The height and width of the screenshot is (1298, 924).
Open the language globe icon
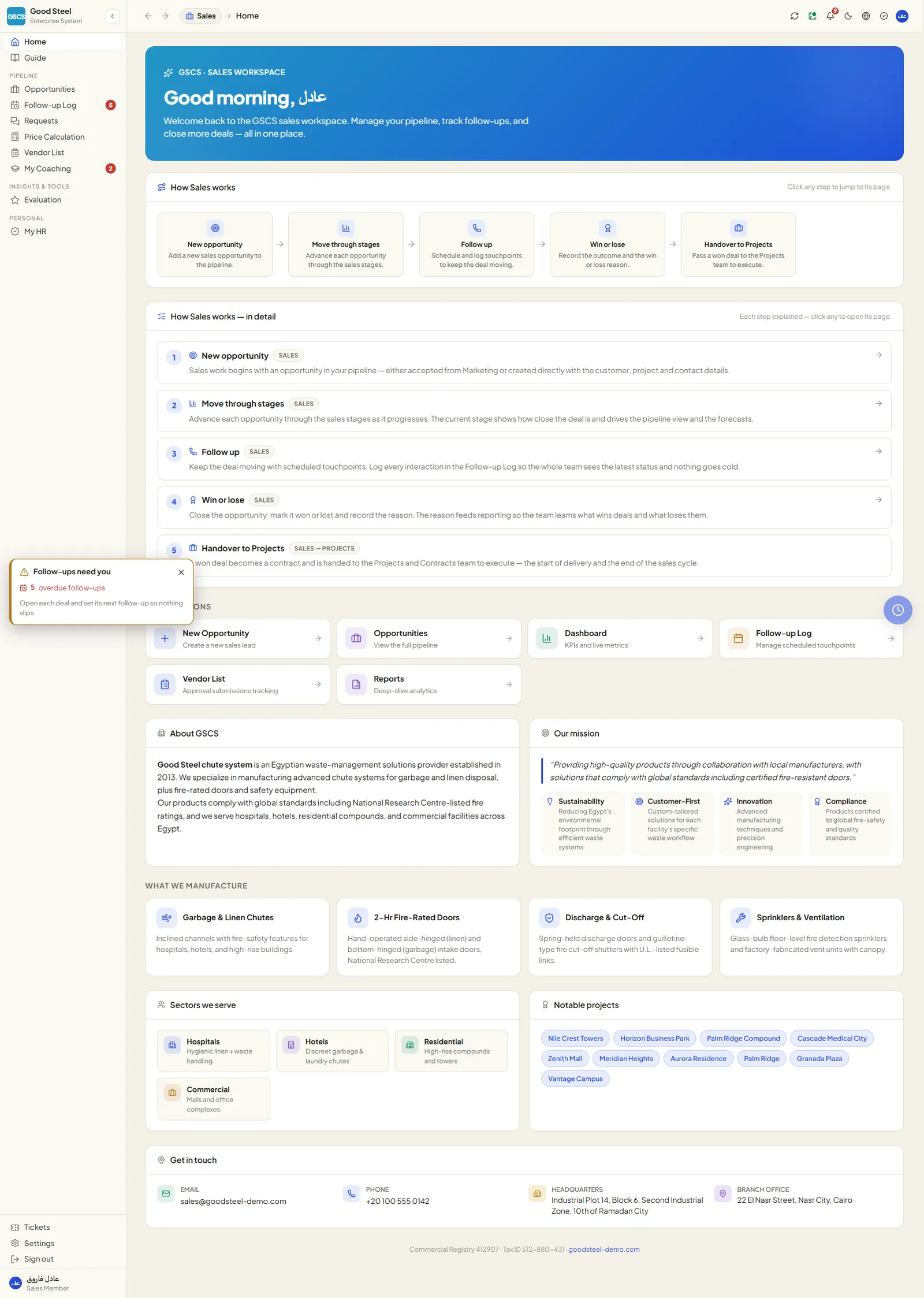866,16
